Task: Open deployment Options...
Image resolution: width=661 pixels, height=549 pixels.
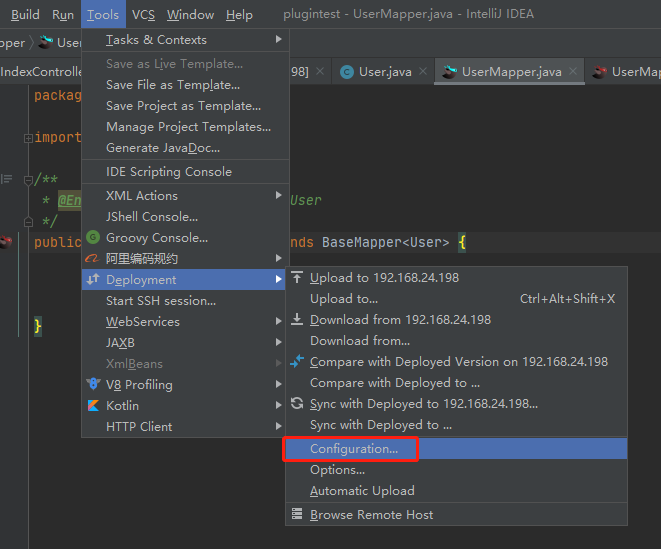Action: [457, 470]
